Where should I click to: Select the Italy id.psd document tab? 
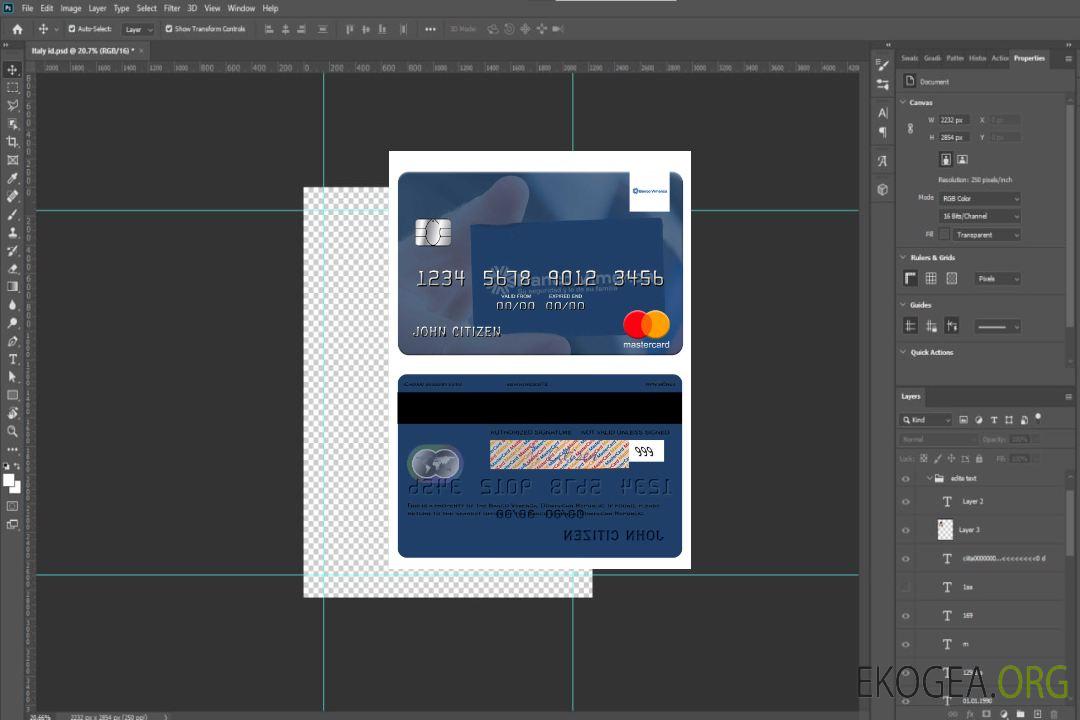coord(83,51)
